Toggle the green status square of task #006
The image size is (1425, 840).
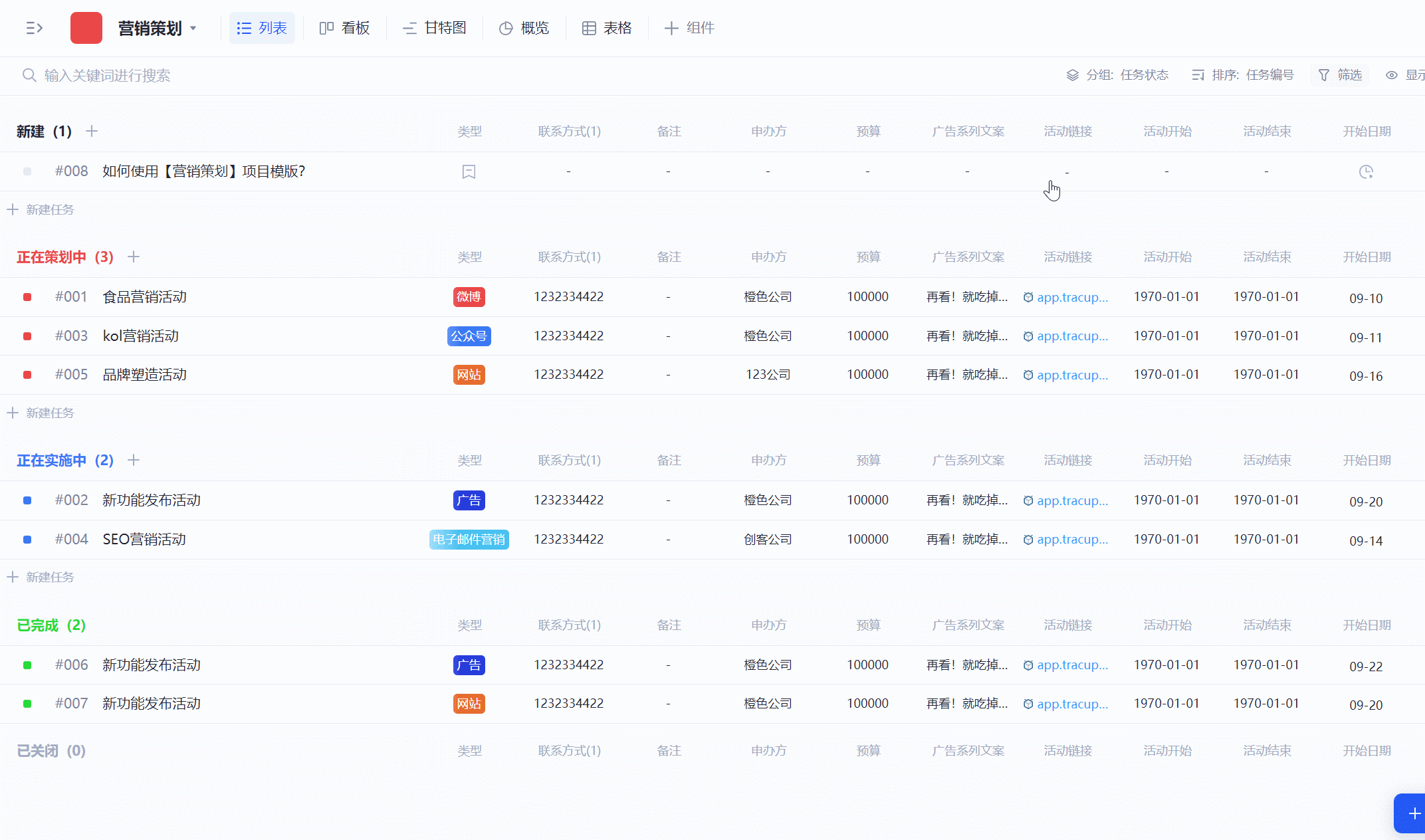point(27,665)
